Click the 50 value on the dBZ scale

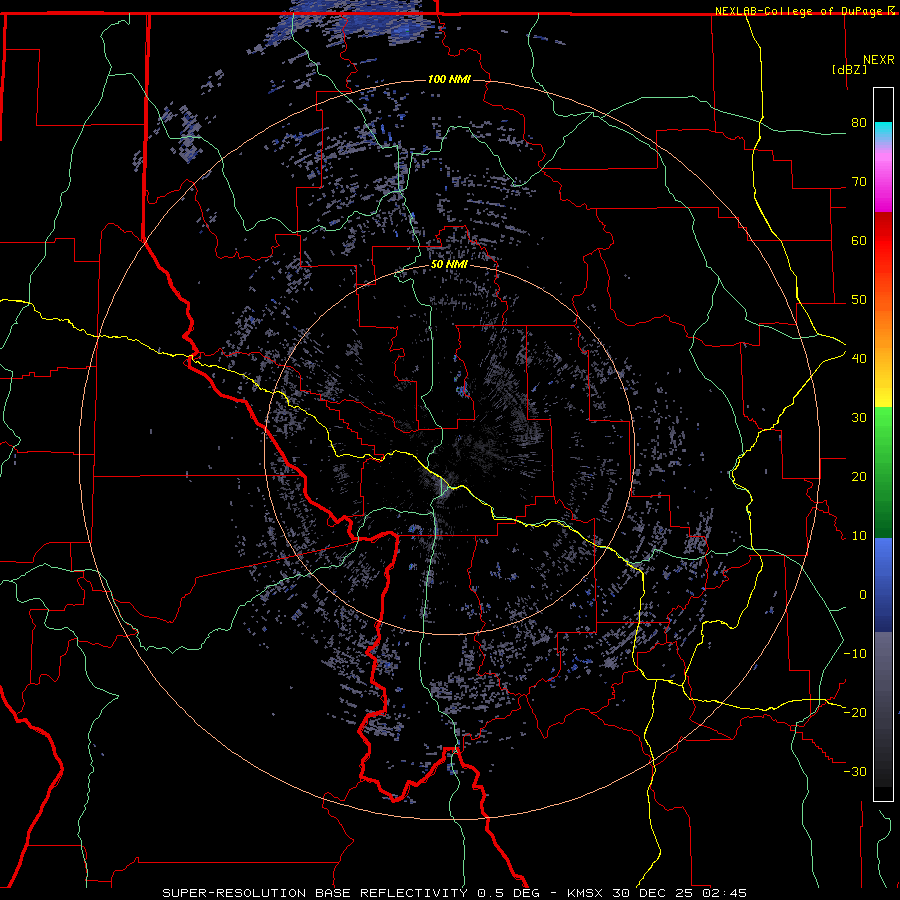(859, 300)
